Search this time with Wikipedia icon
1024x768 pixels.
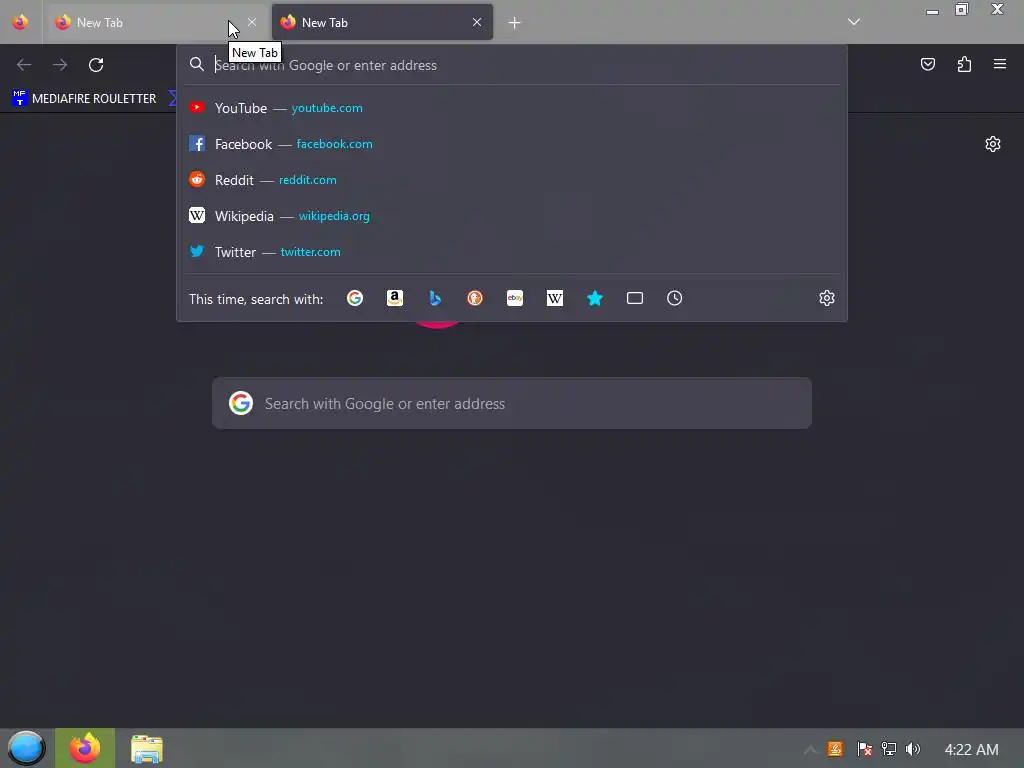[554, 298]
